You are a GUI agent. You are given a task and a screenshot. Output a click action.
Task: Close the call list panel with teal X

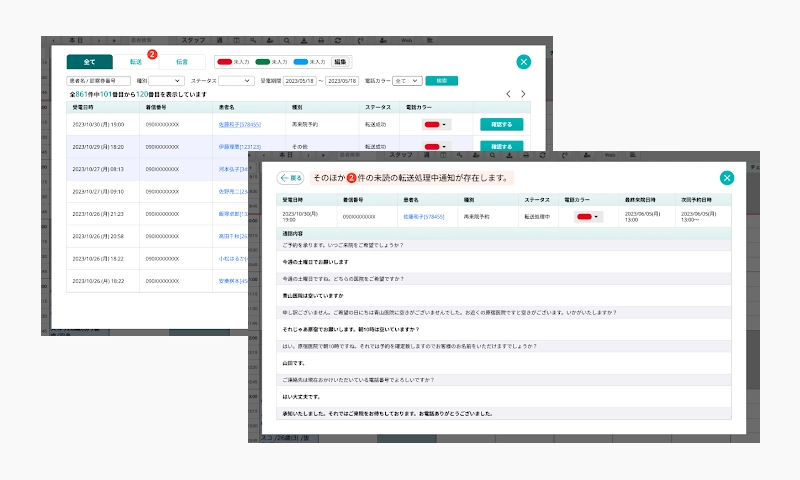point(523,62)
